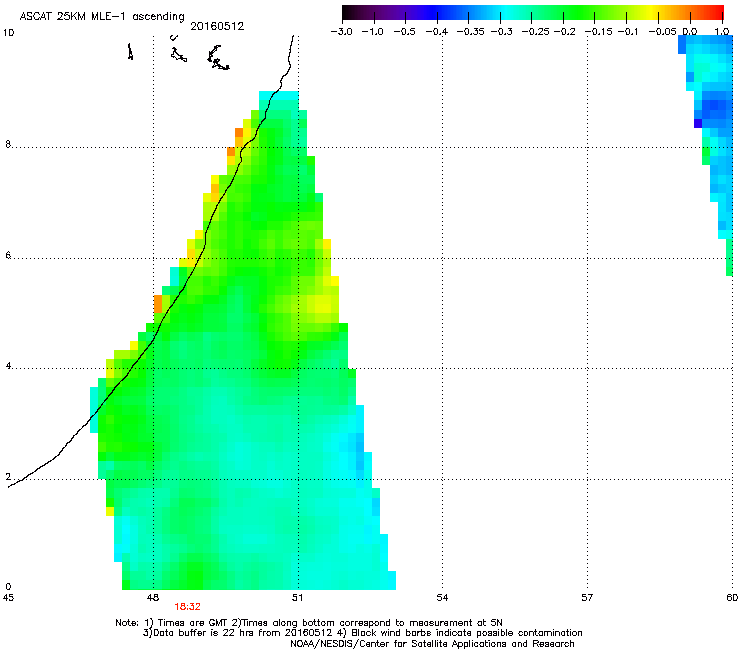Click the 'Data buffer is 22 hrs' note line
Viewport: 740px width, 650px height.
point(362,633)
